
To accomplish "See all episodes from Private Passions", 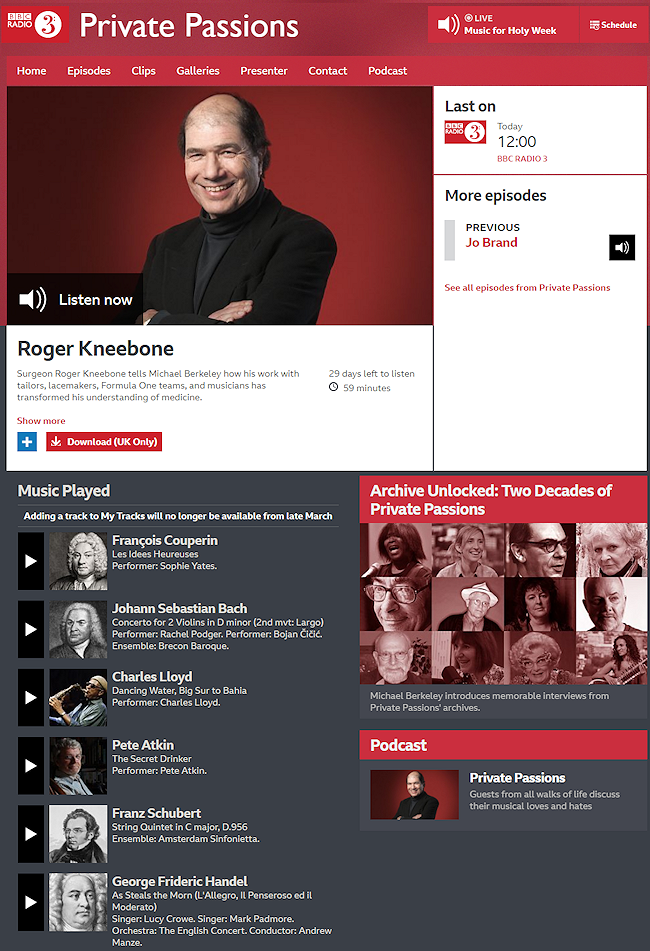I will (x=527, y=287).
